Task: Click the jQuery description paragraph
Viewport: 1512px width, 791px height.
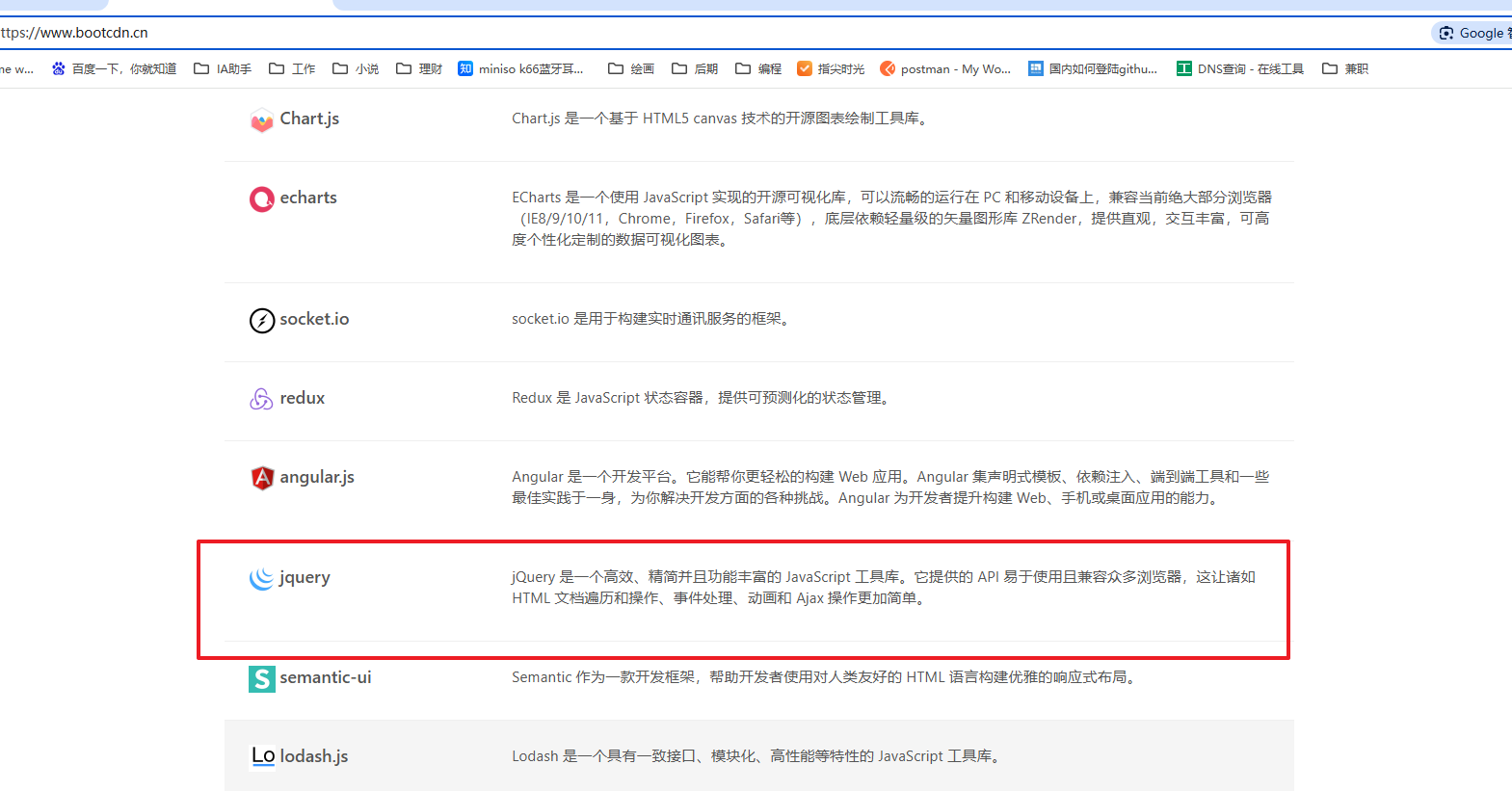Action: [884, 588]
